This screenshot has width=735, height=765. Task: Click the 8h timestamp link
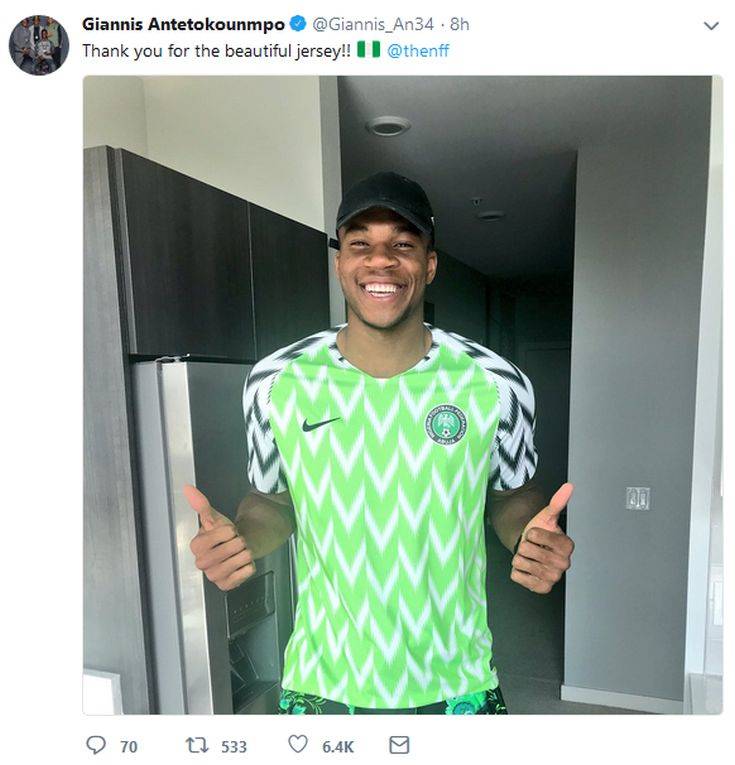(x=459, y=24)
